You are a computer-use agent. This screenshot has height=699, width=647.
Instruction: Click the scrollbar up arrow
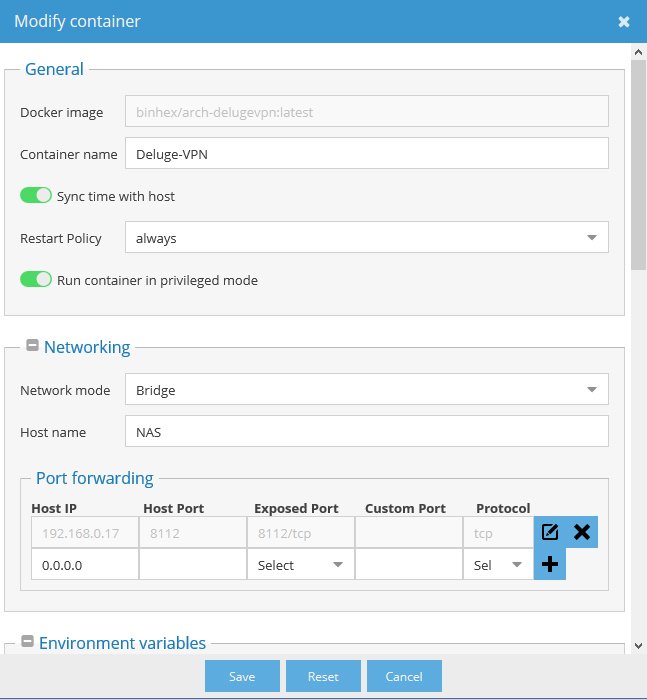click(x=639, y=52)
